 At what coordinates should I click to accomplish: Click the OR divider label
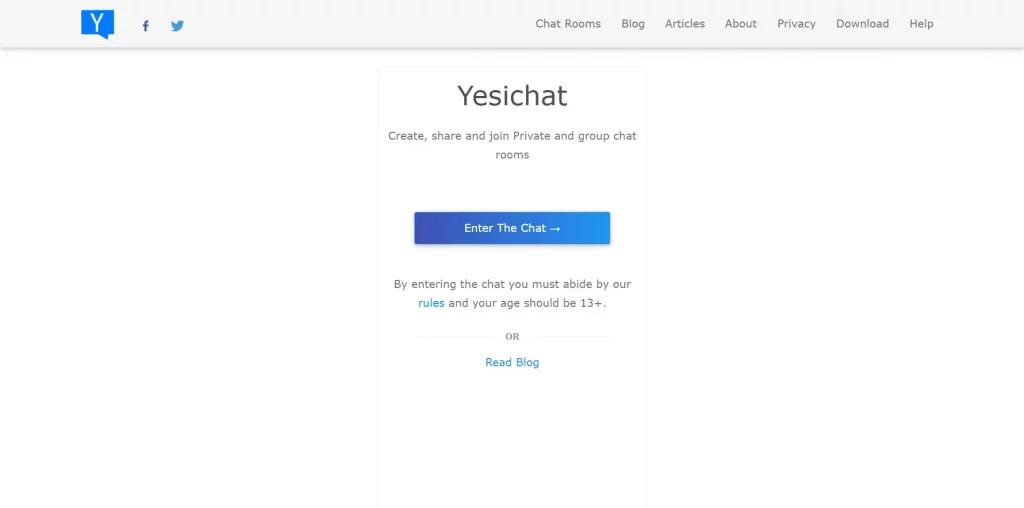[512, 336]
